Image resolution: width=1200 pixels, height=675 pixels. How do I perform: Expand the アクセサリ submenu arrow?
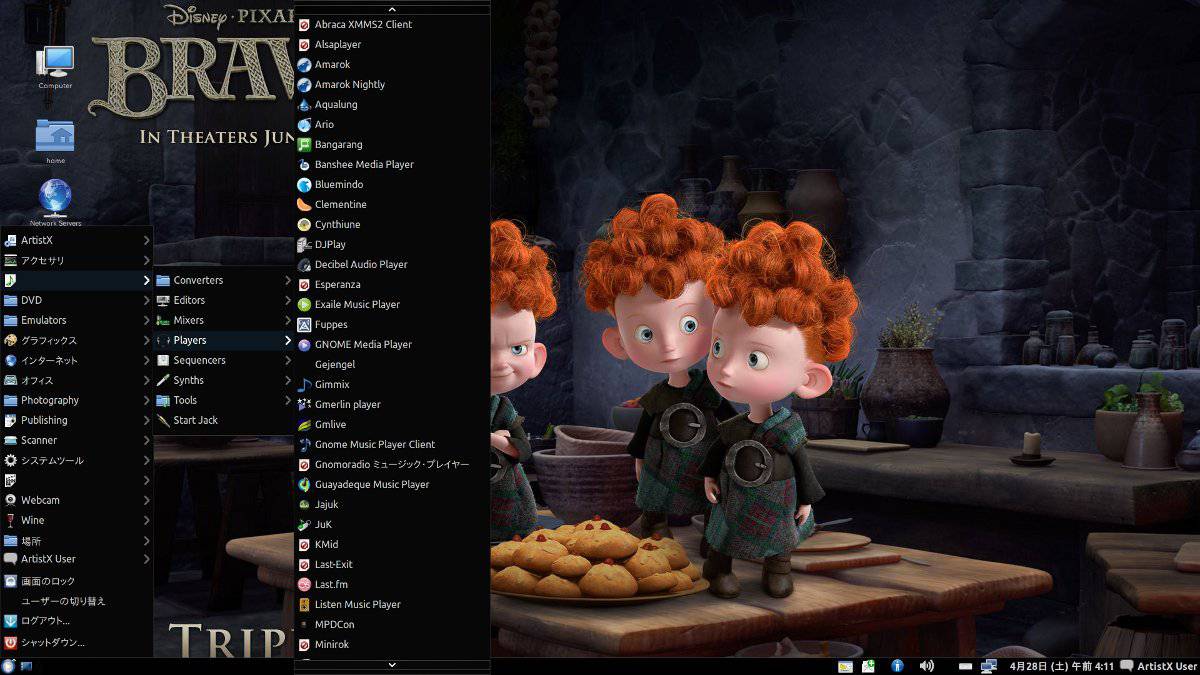tap(146, 260)
